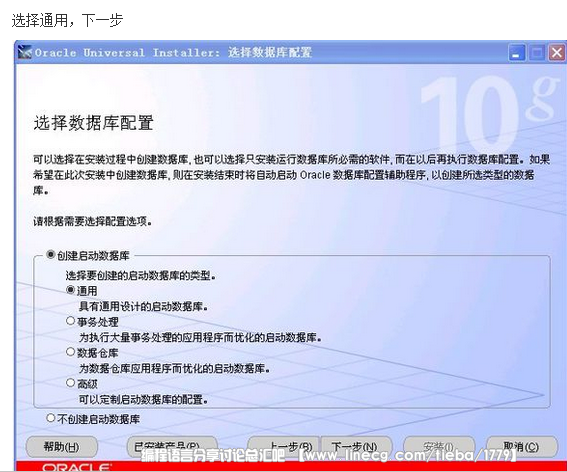Click the text 为执行大量事务处理的应用程序而优化的启动数据库。
Screen dimensions: 567x472
(x=200, y=337)
